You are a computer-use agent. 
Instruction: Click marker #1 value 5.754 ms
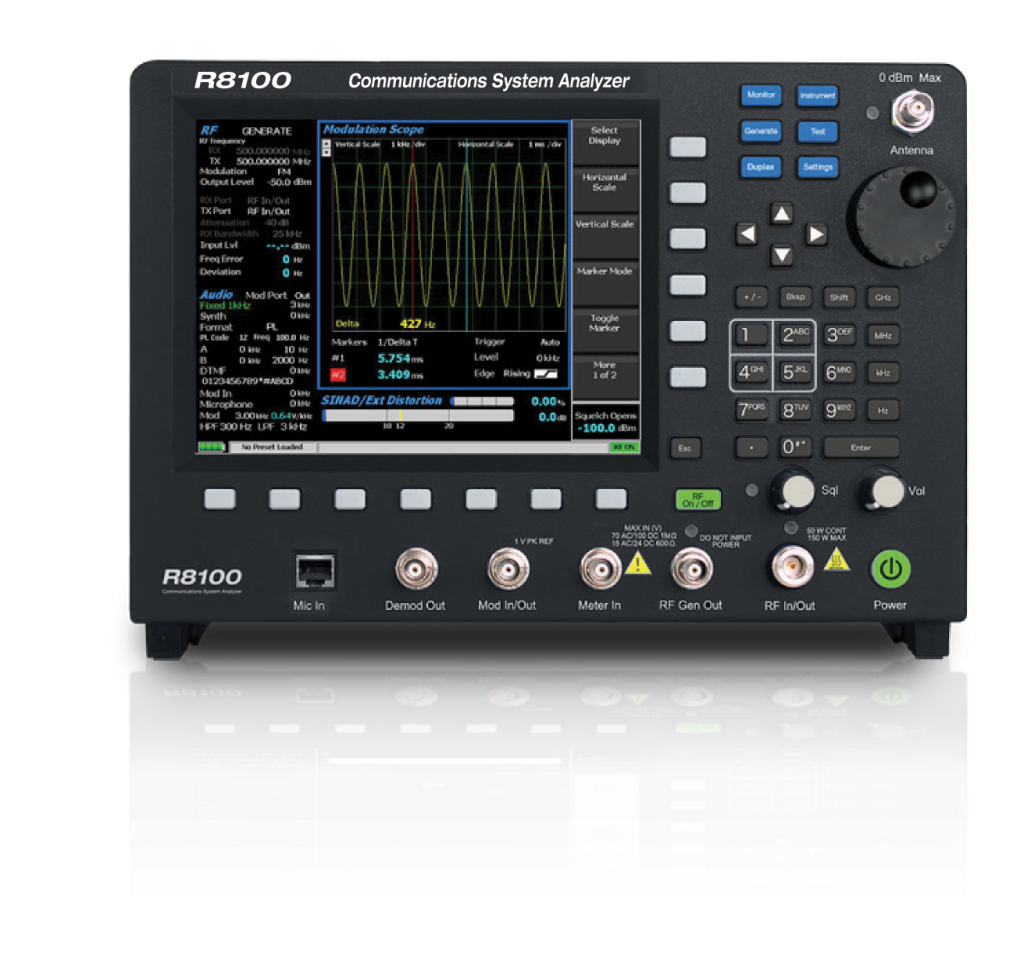click(400, 358)
